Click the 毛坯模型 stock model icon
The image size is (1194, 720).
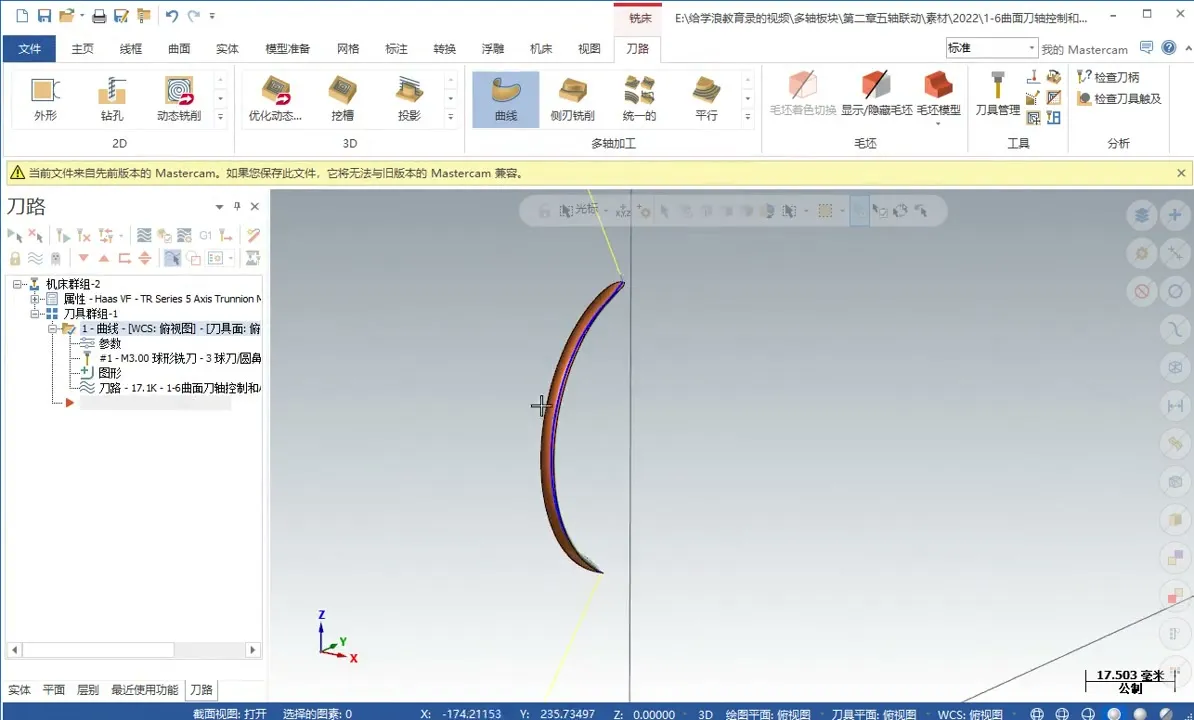point(936,97)
